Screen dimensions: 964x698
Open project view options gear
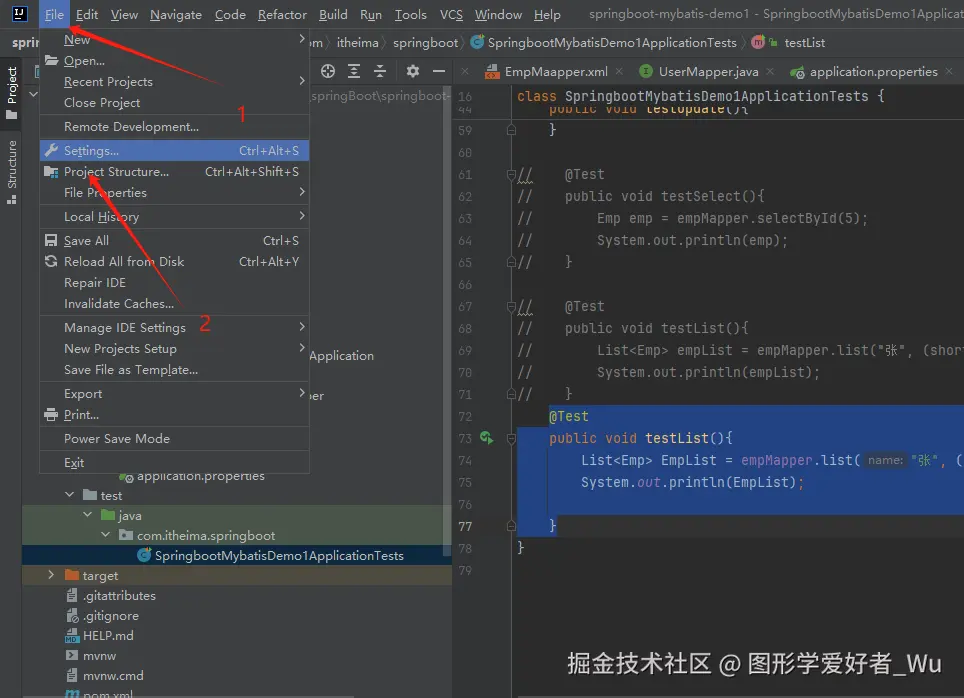click(x=413, y=71)
